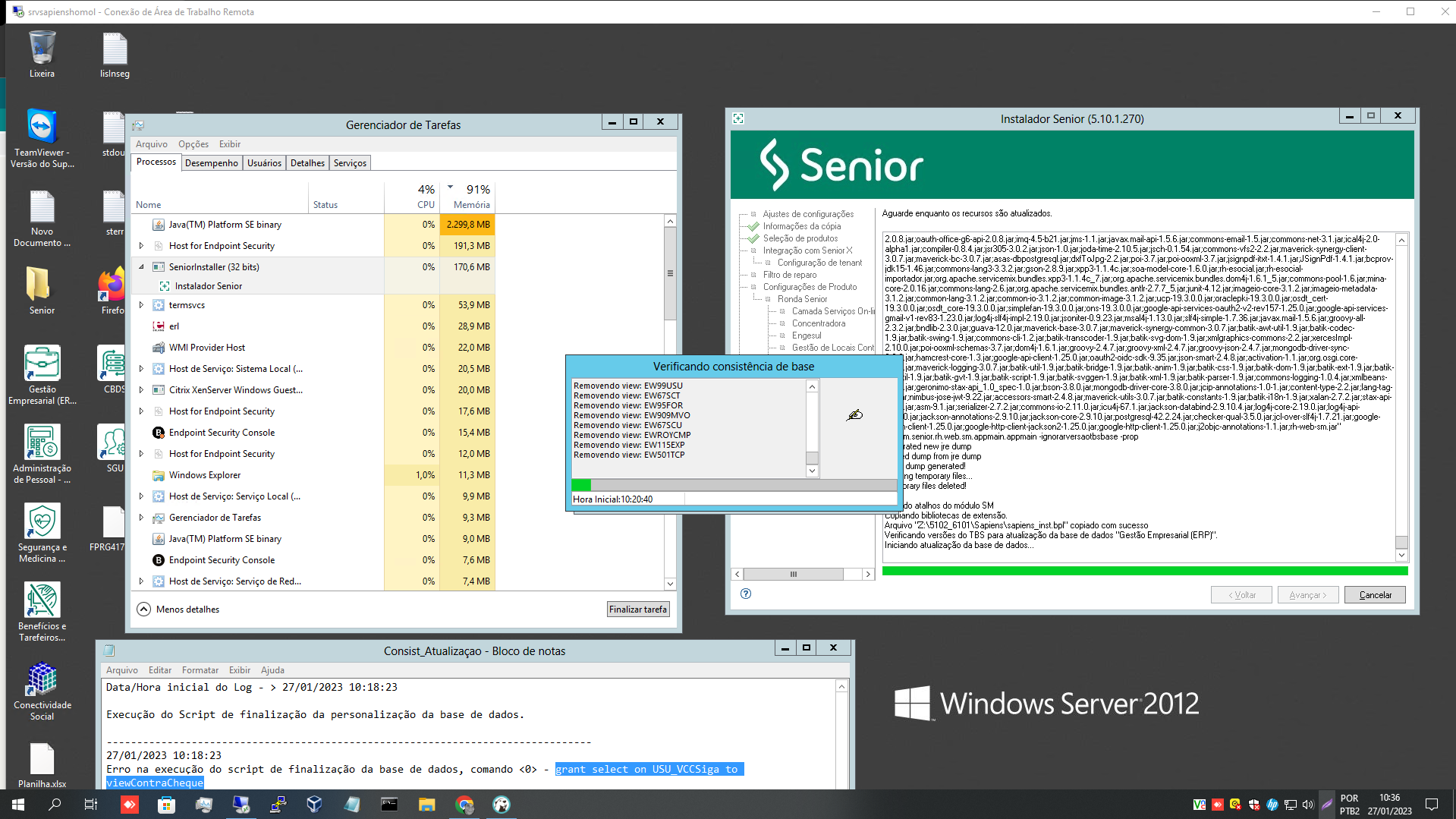Open Editar menu in Notepad

[x=160, y=670]
